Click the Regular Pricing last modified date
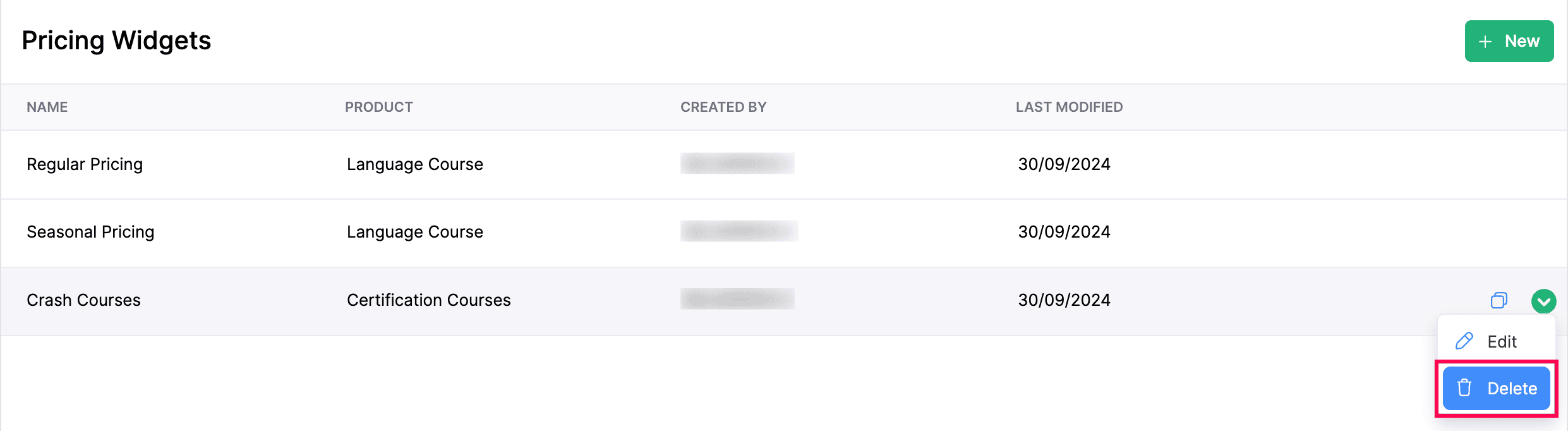Image resolution: width=1568 pixels, height=431 pixels. 1064,164
